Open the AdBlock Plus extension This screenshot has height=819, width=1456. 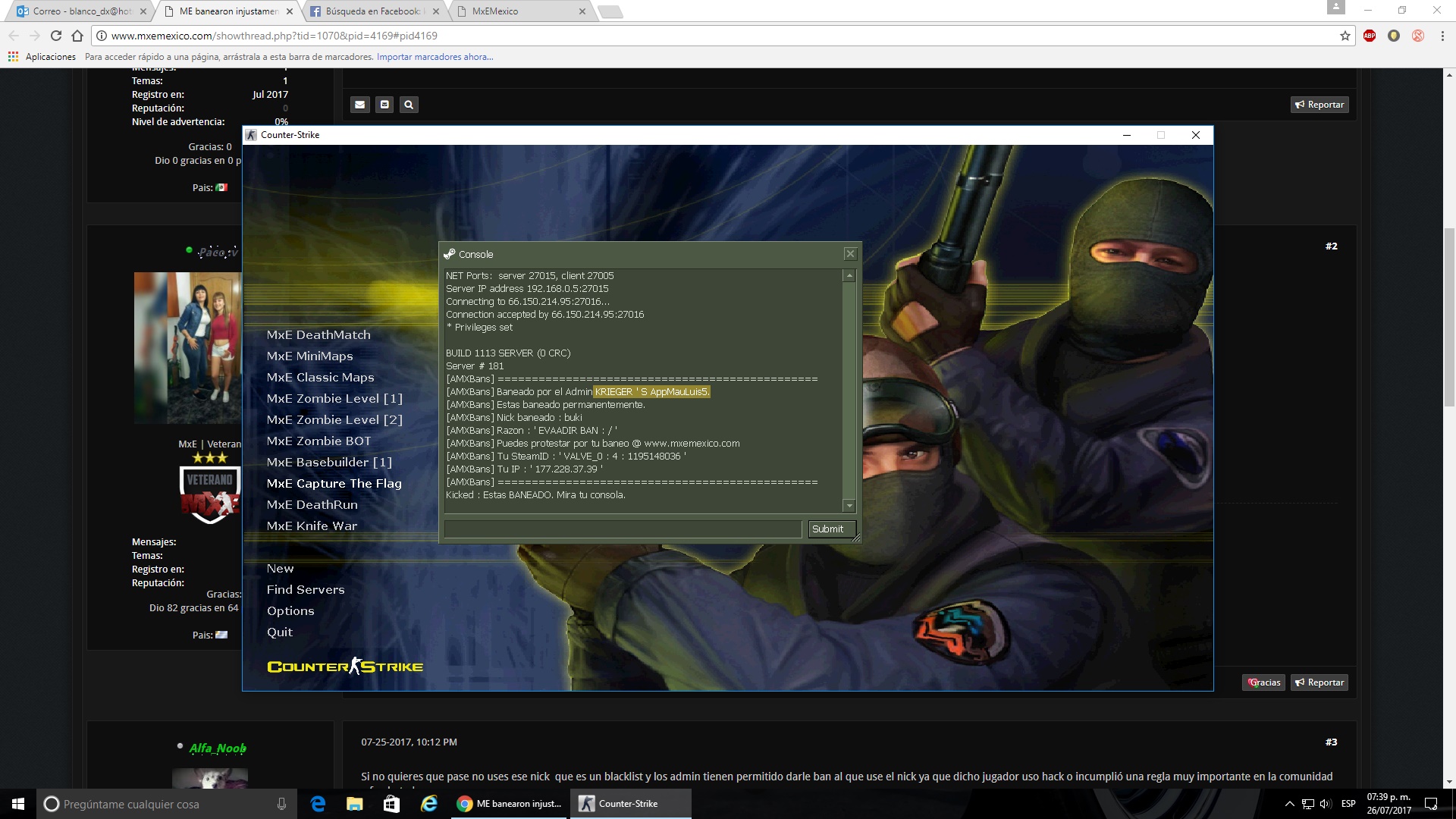(x=1370, y=36)
